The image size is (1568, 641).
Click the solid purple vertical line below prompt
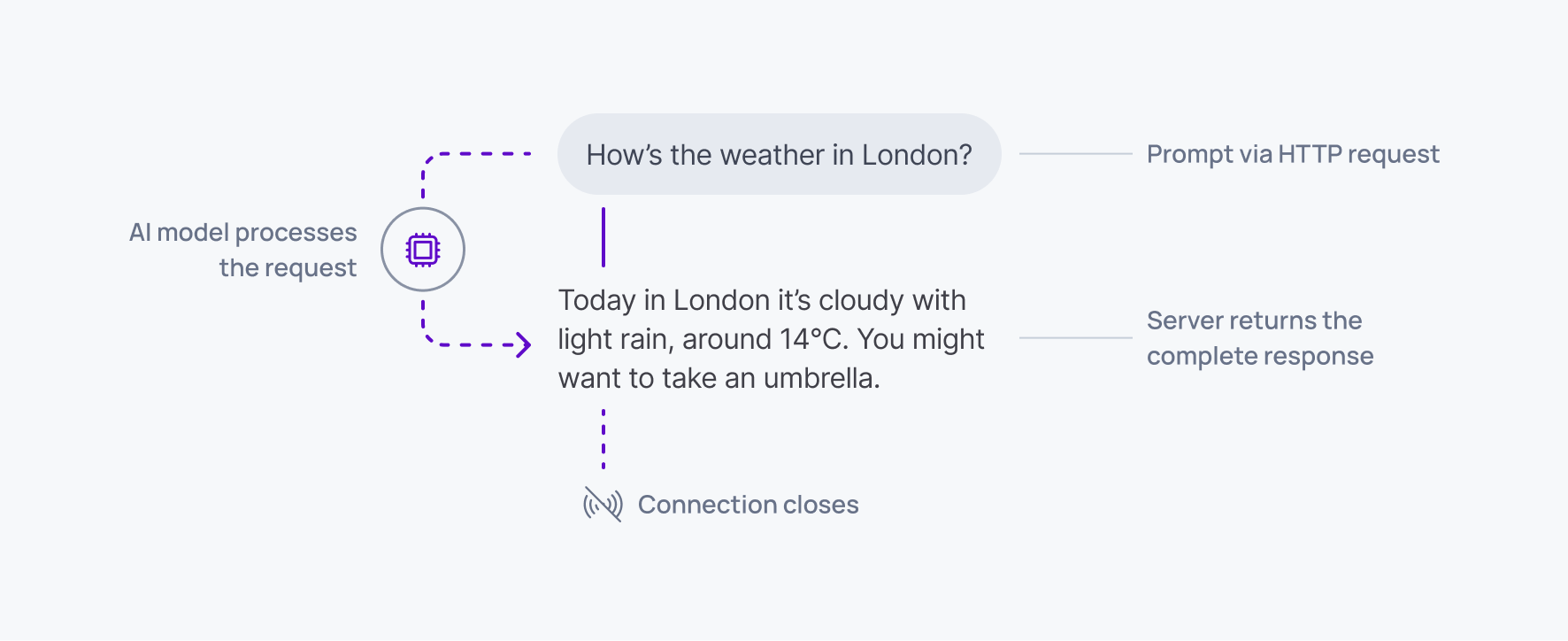[603, 237]
